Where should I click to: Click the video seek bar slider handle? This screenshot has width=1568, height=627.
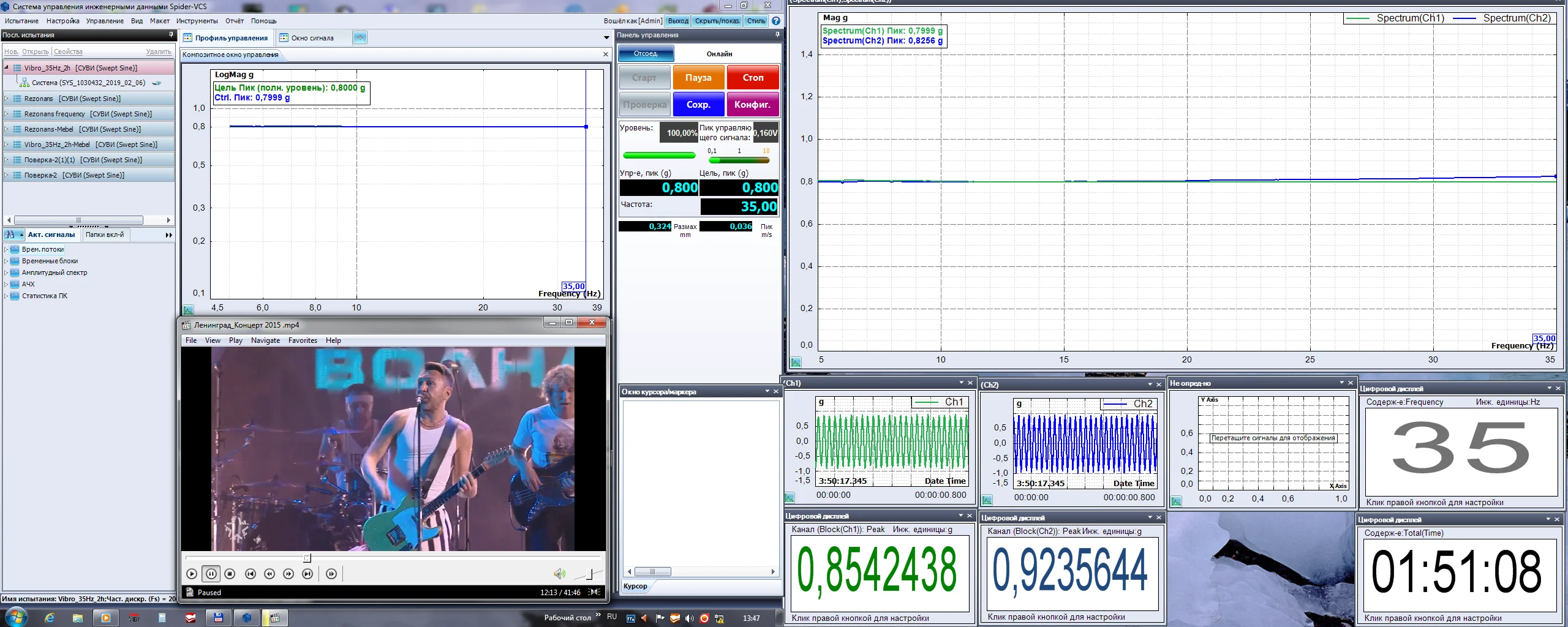click(x=307, y=558)
